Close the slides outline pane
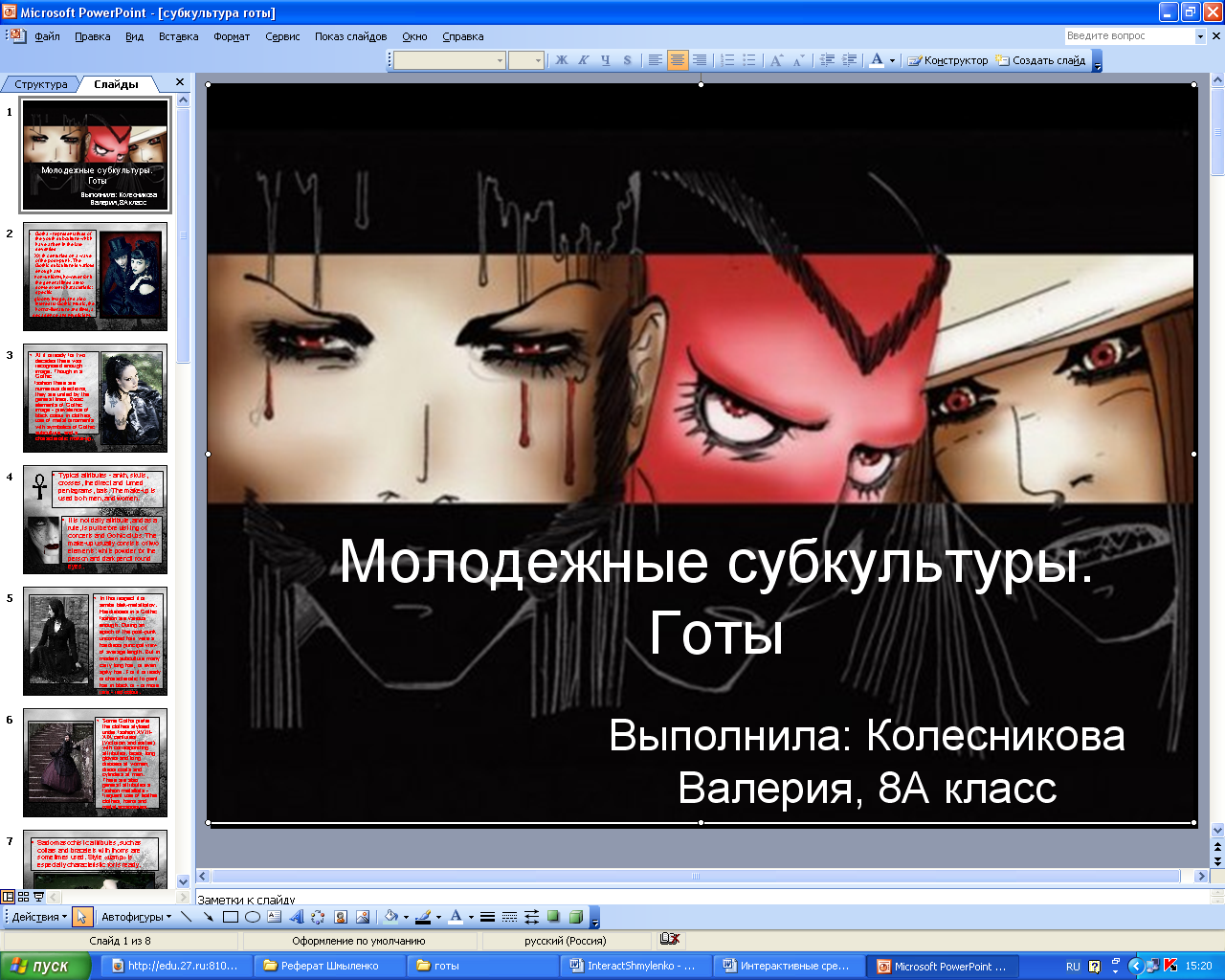The height and width of the screenshot is (980, 1225). pos(180,83)
